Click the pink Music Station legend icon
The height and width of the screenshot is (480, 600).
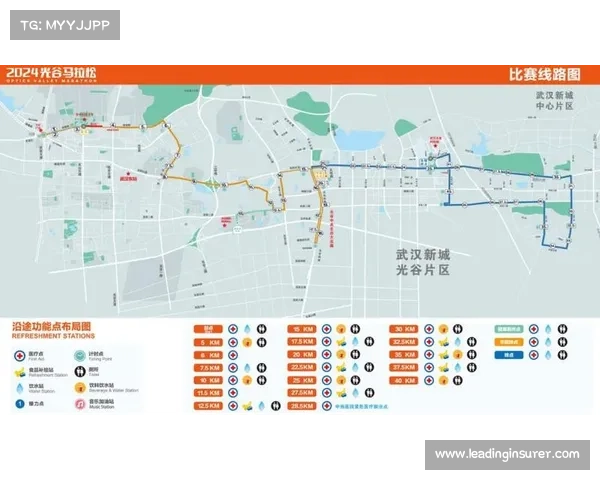(80, 404)
